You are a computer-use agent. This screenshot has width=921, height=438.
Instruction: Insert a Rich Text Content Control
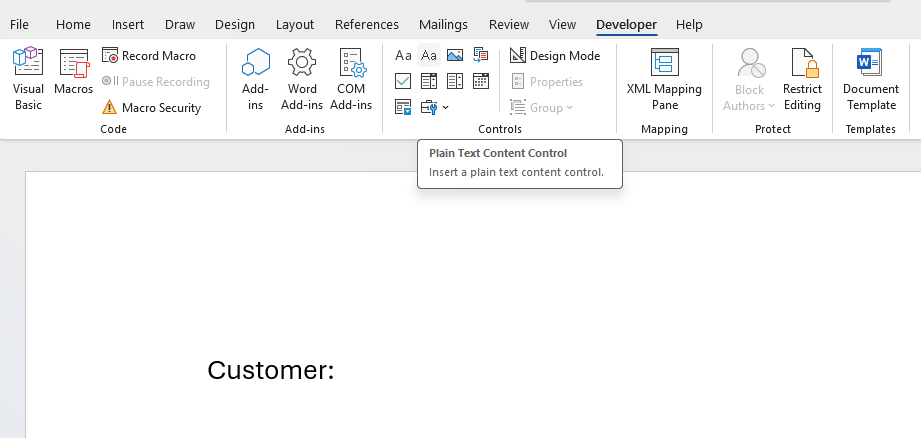coord(403,56)
